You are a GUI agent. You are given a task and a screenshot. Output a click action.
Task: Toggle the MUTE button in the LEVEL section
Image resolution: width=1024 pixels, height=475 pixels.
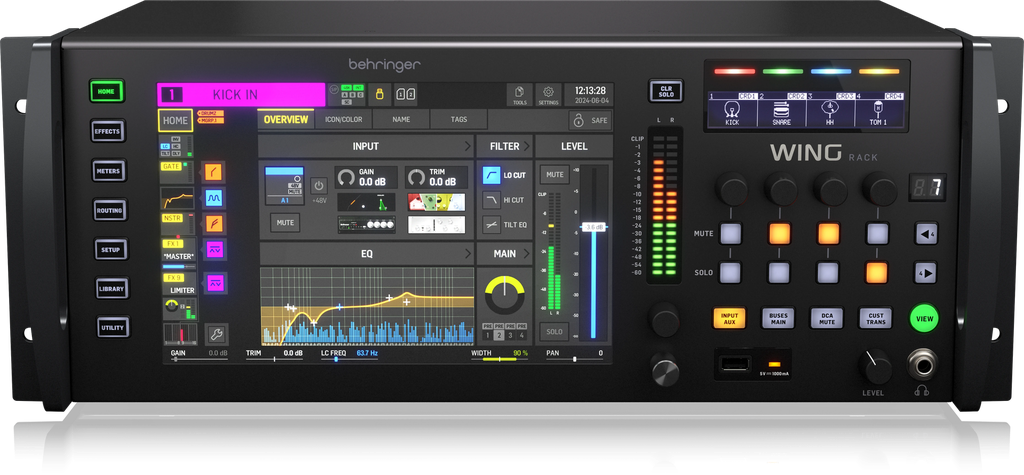coord(554,174)
